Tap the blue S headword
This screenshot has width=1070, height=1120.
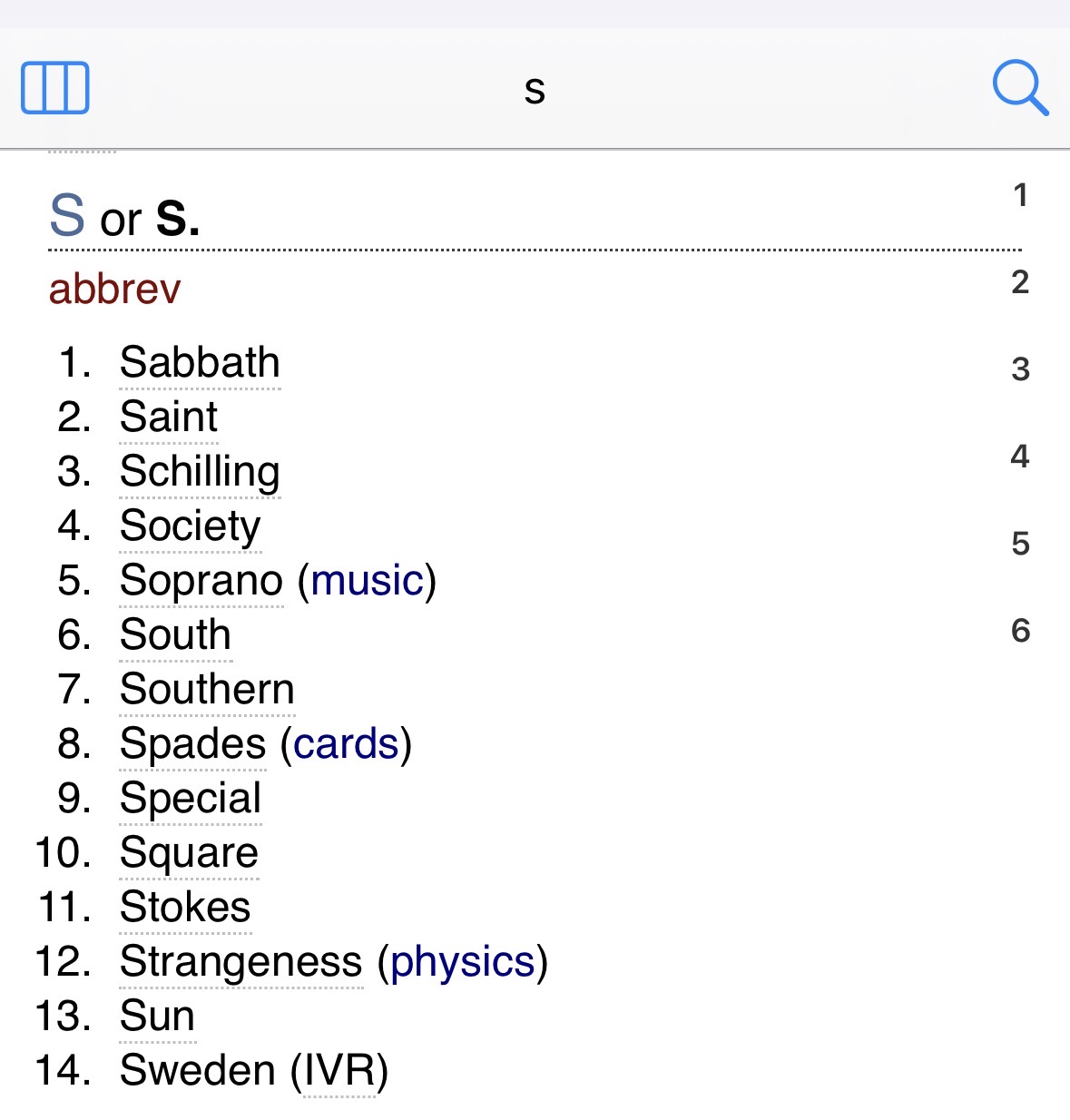[67, 216]
